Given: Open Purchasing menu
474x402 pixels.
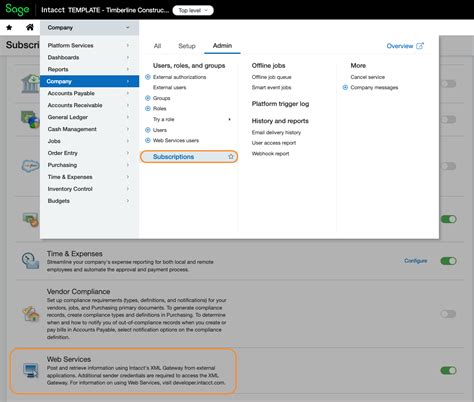Looking at the screenshot, I should pos(89,165).
